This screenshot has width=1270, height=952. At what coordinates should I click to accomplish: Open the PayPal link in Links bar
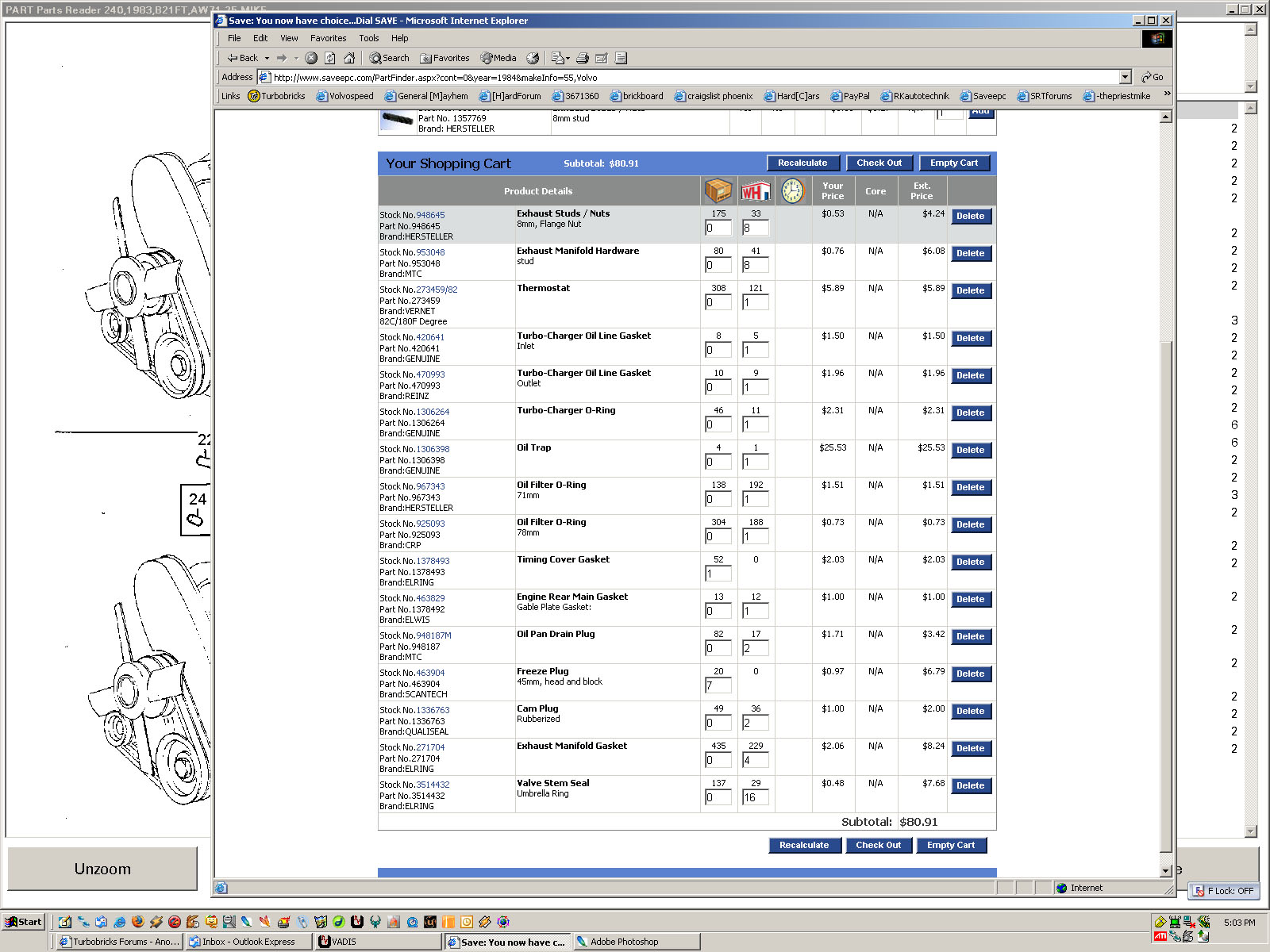click(849, 96)
